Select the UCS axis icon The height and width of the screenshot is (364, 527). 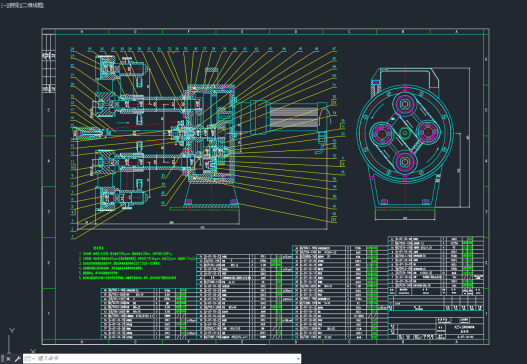pos(21,342)
